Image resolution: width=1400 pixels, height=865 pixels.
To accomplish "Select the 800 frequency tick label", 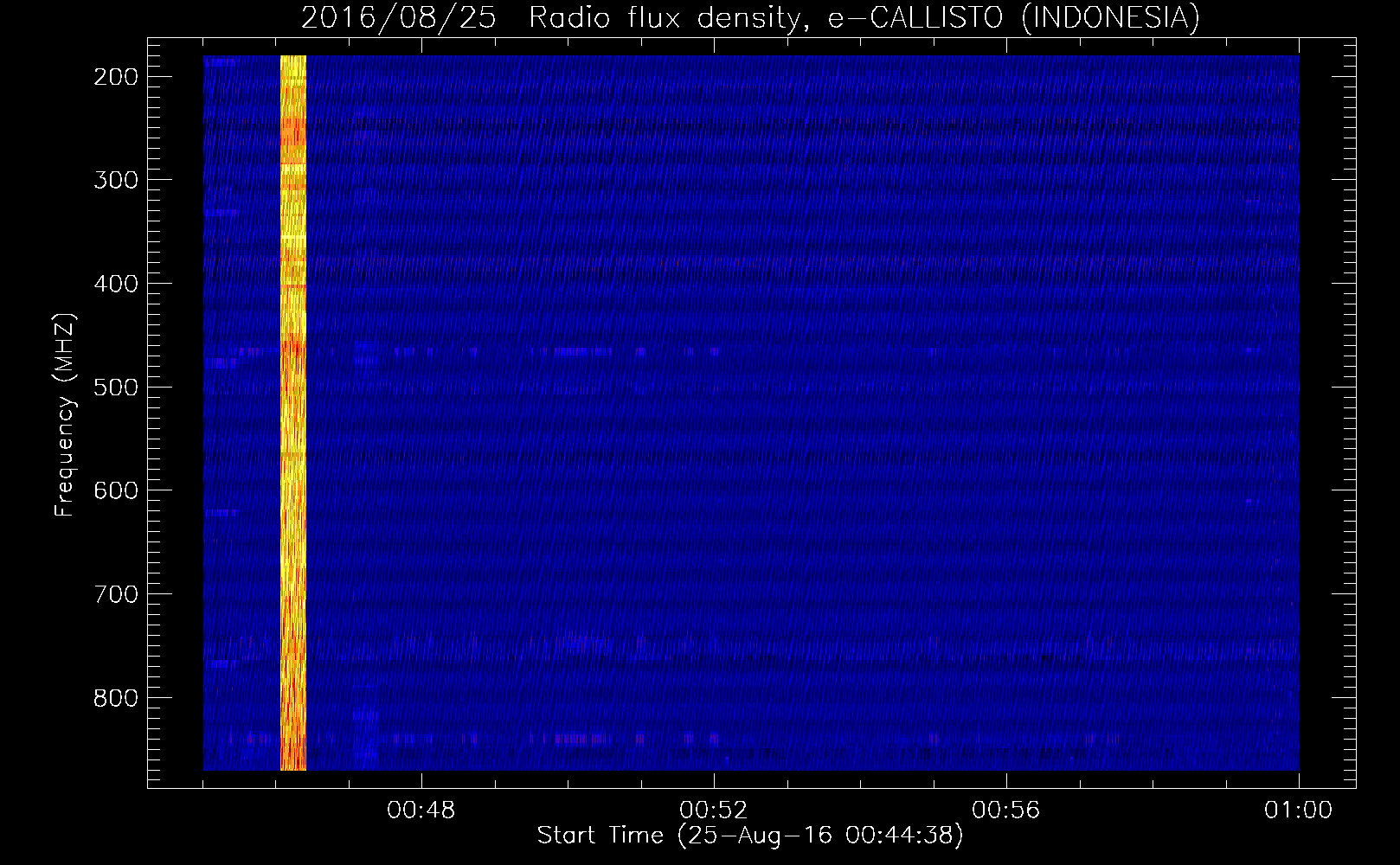I will (114, 697).
